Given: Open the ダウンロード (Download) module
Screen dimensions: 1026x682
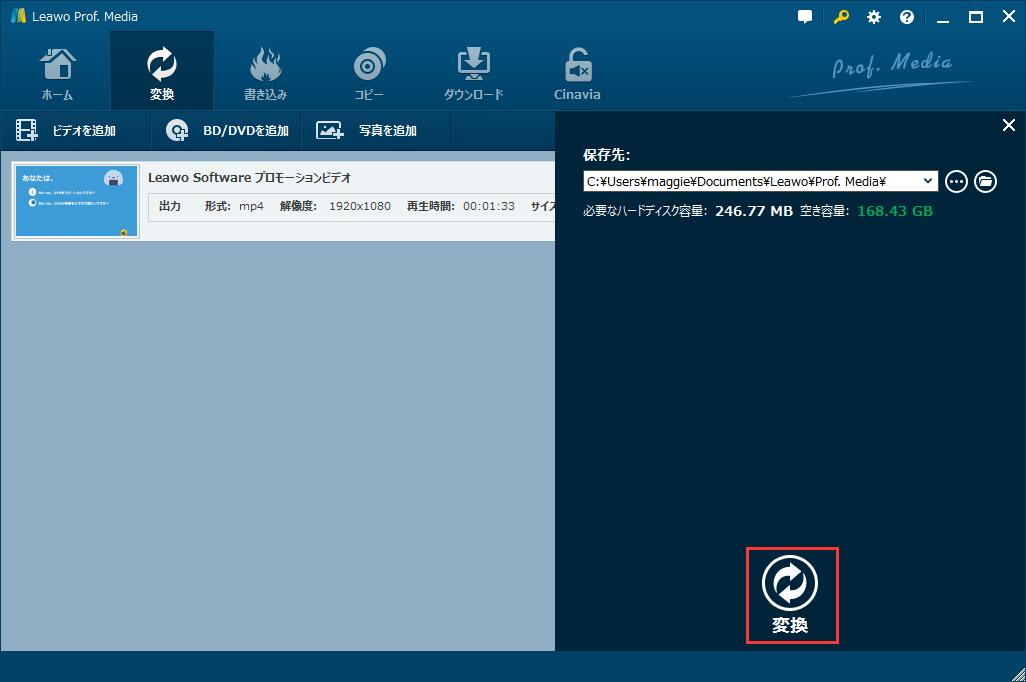Looking at the screenshot, I should [x=472, y=70].
